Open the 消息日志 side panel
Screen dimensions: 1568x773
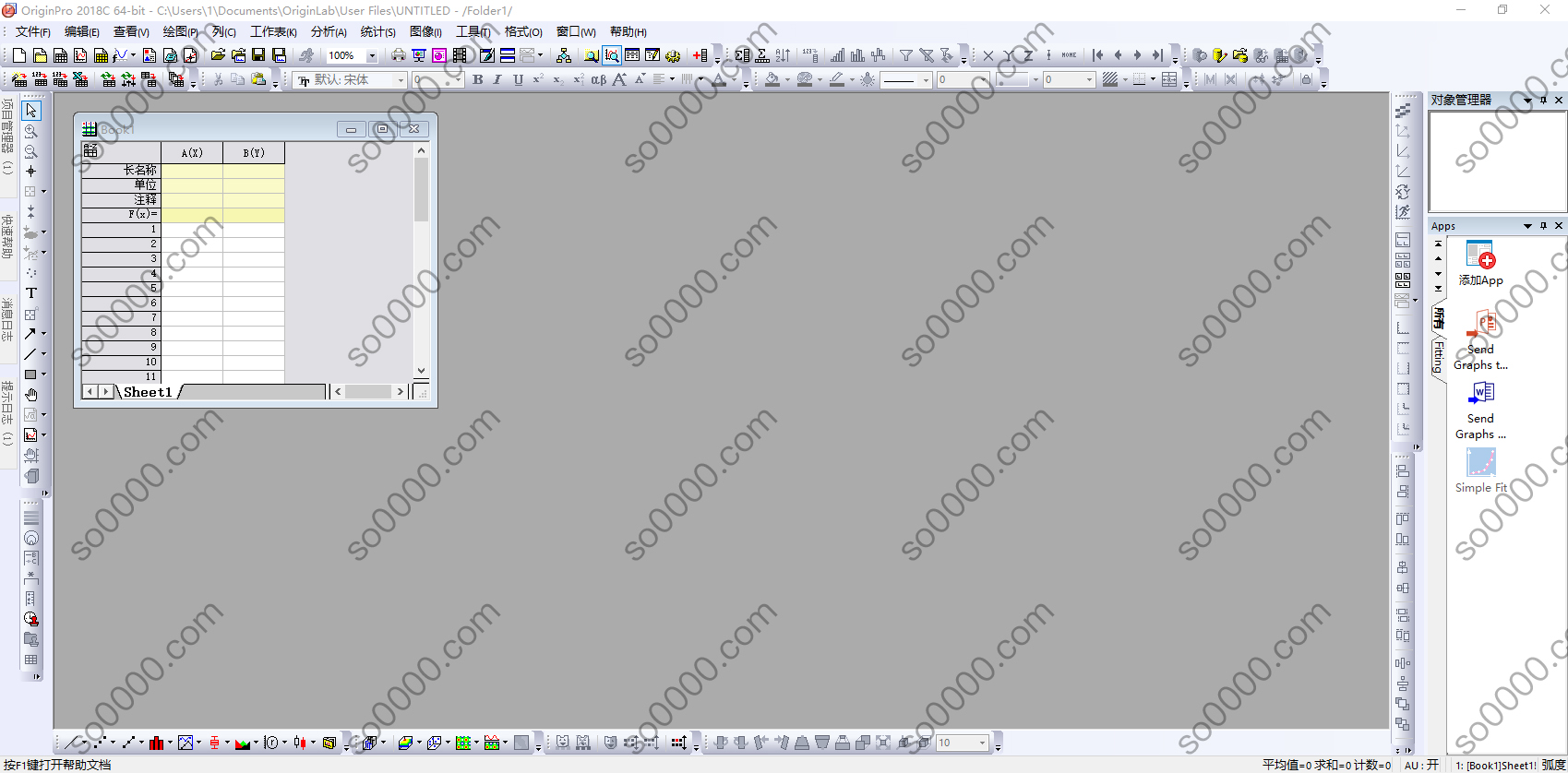[7, 318]
